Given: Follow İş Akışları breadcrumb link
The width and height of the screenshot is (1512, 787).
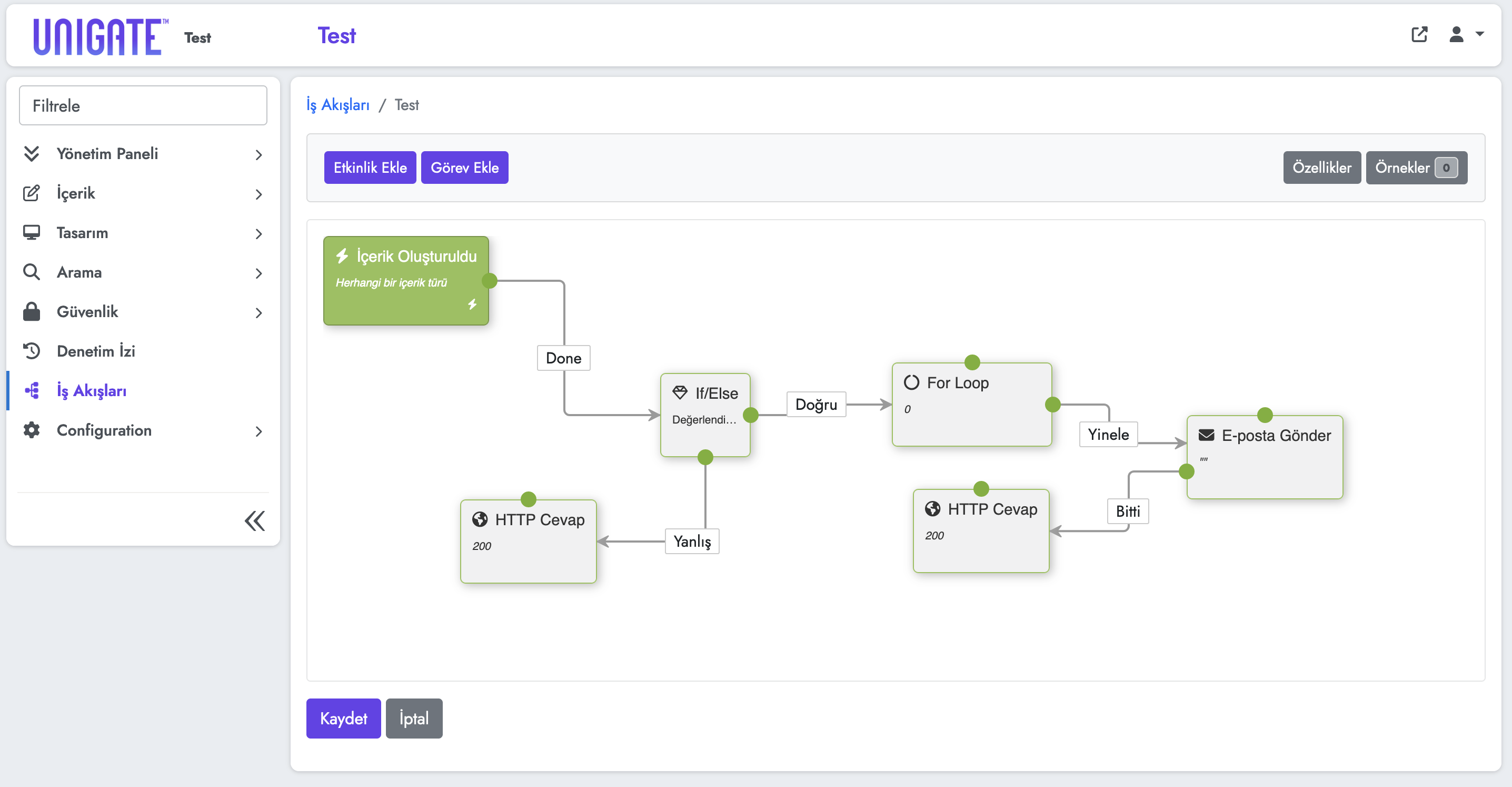Looking at the screenshot, I should click(x=338, y=104).
